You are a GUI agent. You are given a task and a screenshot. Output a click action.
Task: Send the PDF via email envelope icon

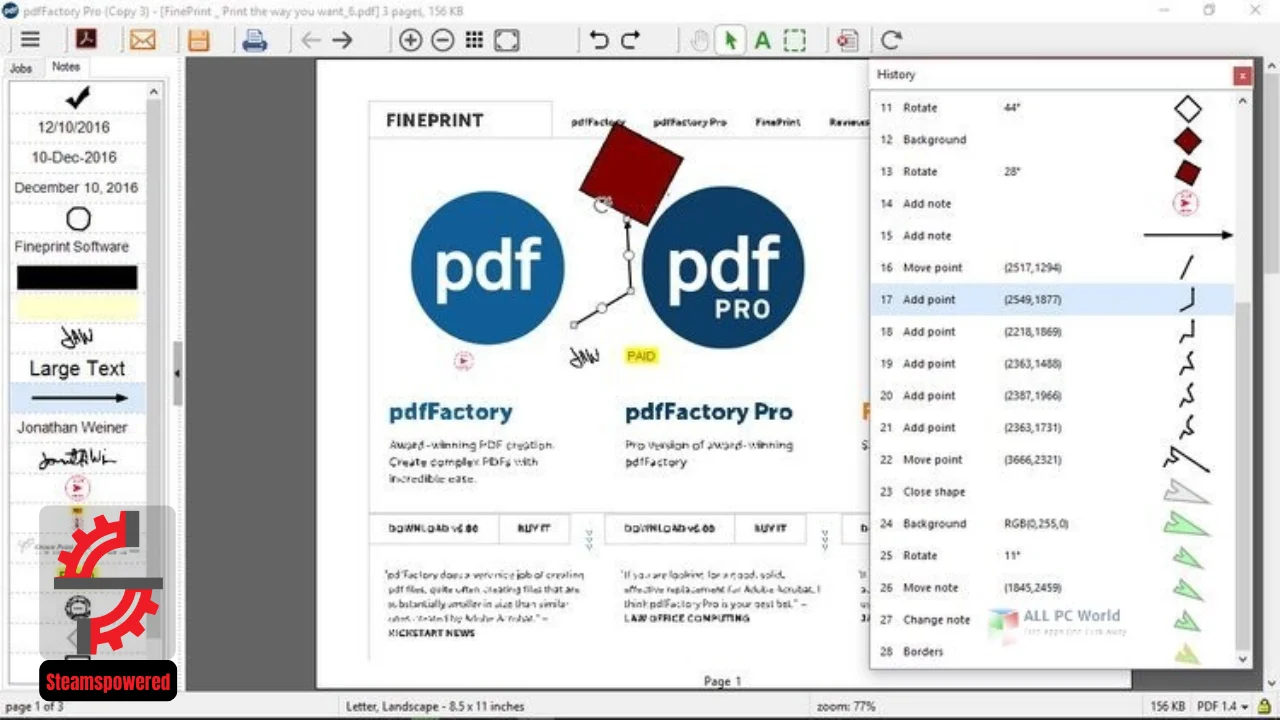143,40
